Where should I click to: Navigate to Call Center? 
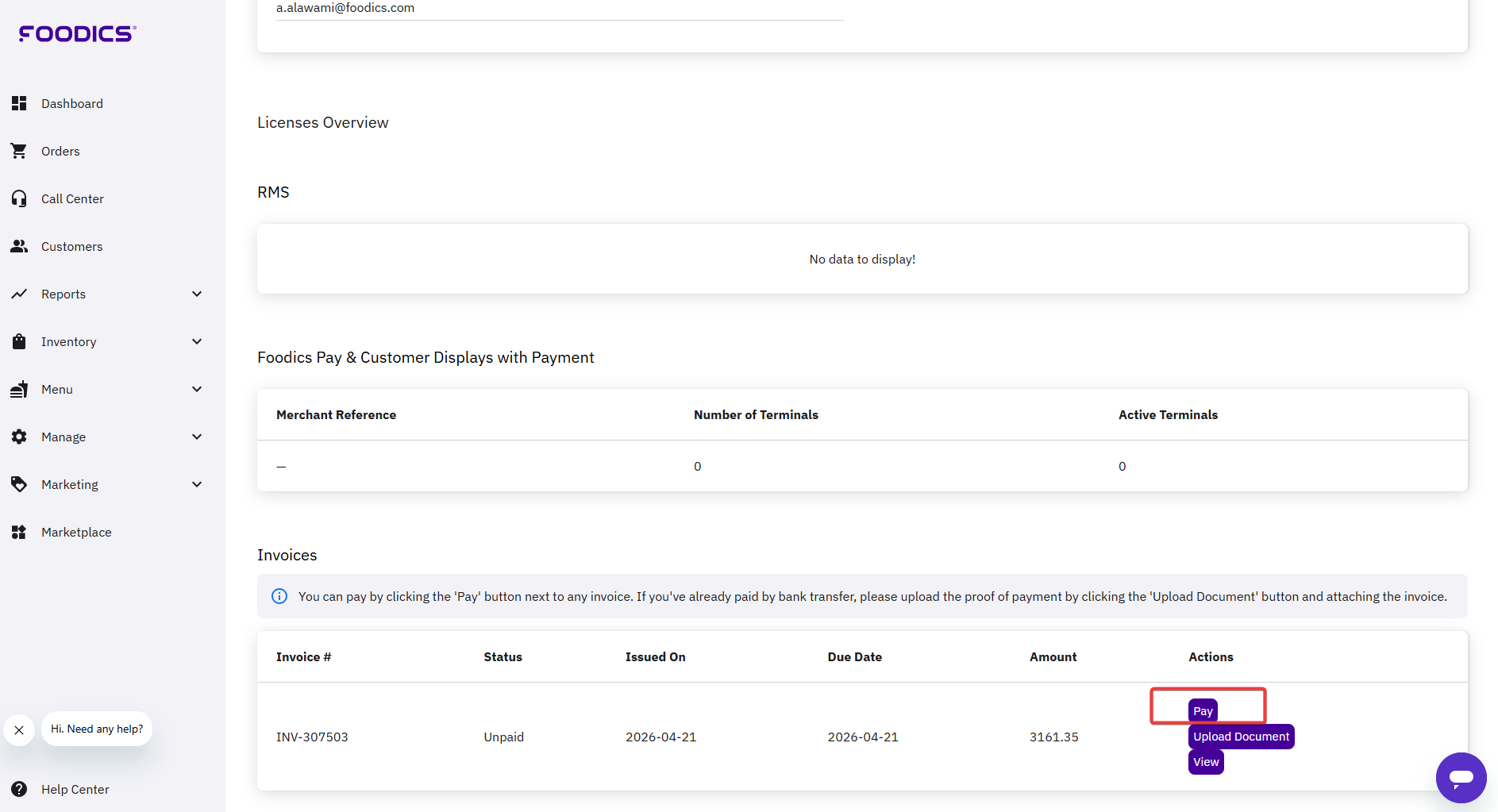pyautogui.click(x=72, y=198)
